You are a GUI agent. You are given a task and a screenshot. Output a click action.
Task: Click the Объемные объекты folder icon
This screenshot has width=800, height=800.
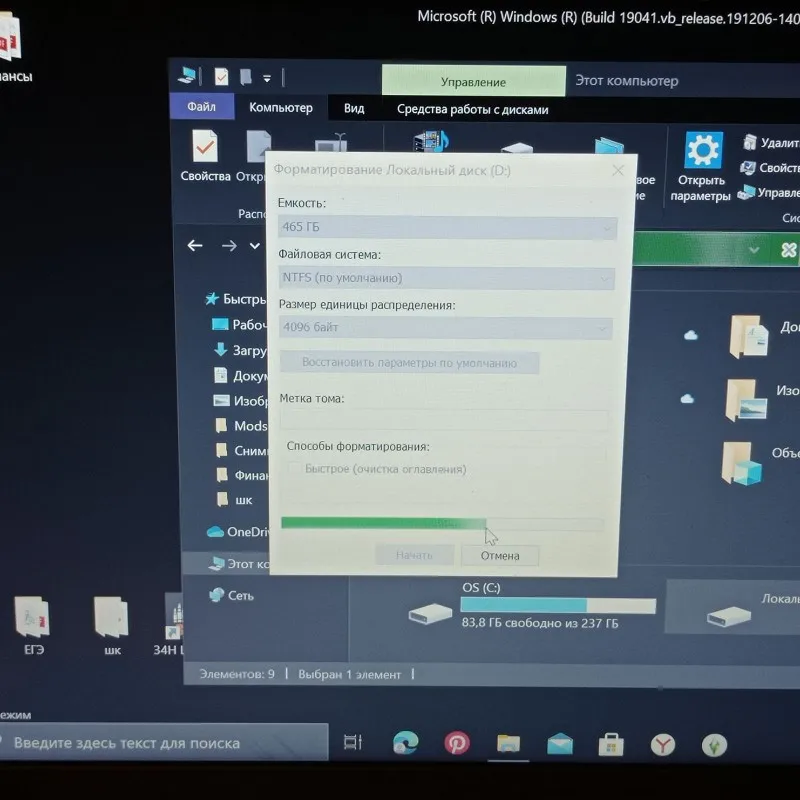[x=742, y=463]
